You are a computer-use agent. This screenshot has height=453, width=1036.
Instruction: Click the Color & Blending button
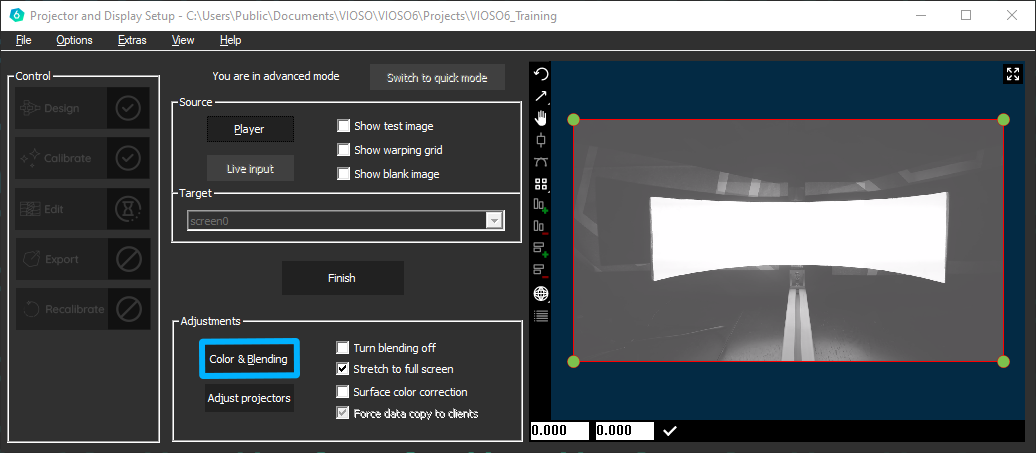(x=248, y=359)
